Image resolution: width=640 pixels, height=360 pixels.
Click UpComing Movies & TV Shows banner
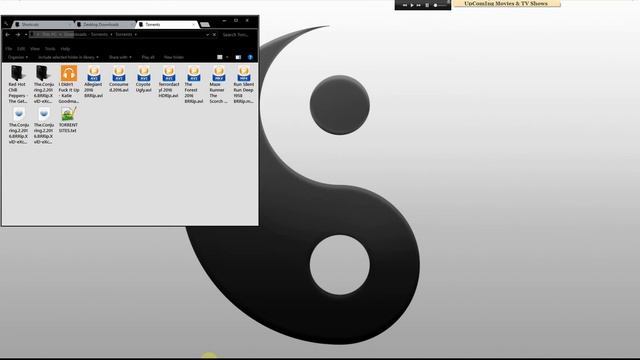coord(507,3)
